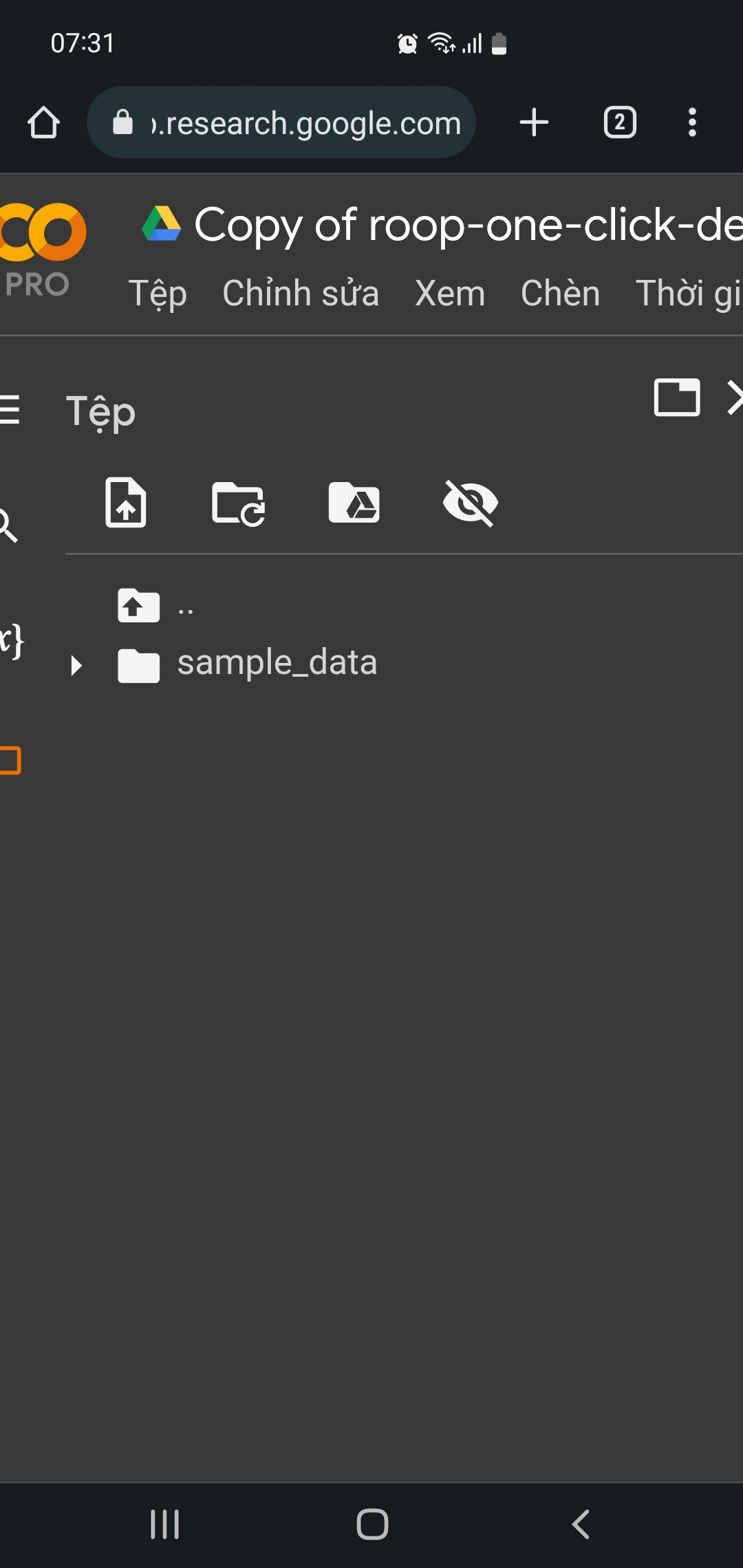Open a new browser tab
This screenshot has width=743, height=1568.
click(x=534, y=123)
